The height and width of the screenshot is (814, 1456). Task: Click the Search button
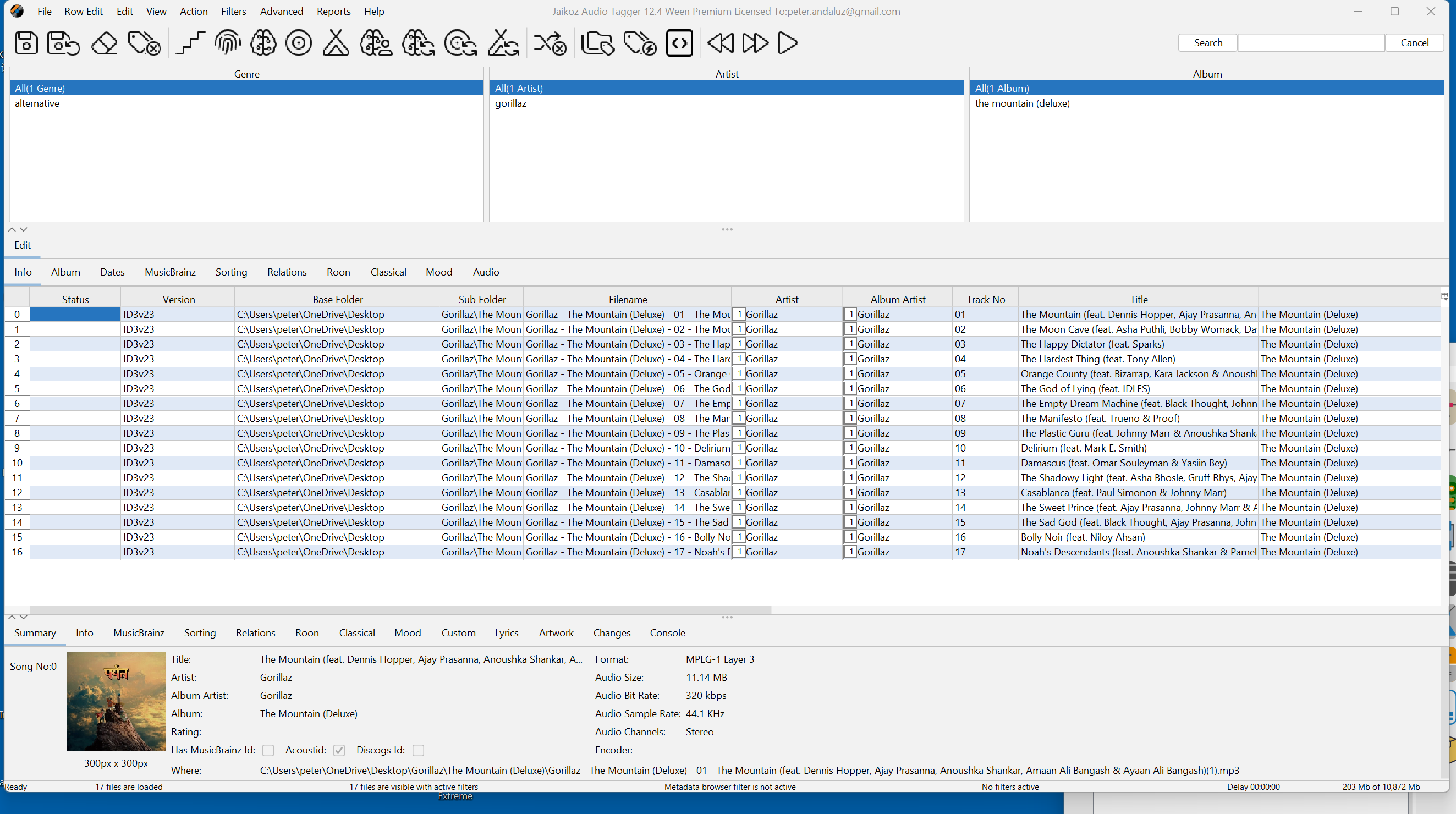(x=1207, y=43)
